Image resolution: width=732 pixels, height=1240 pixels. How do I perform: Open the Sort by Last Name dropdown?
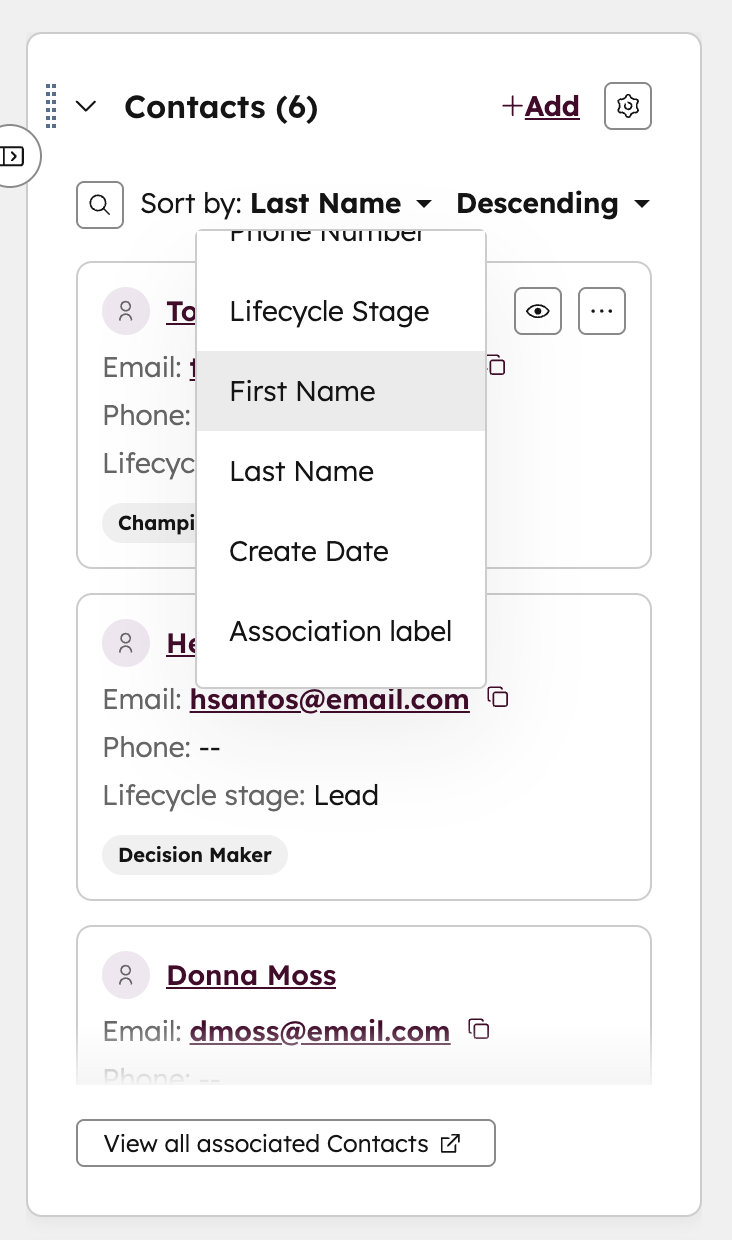pos(341,204)
